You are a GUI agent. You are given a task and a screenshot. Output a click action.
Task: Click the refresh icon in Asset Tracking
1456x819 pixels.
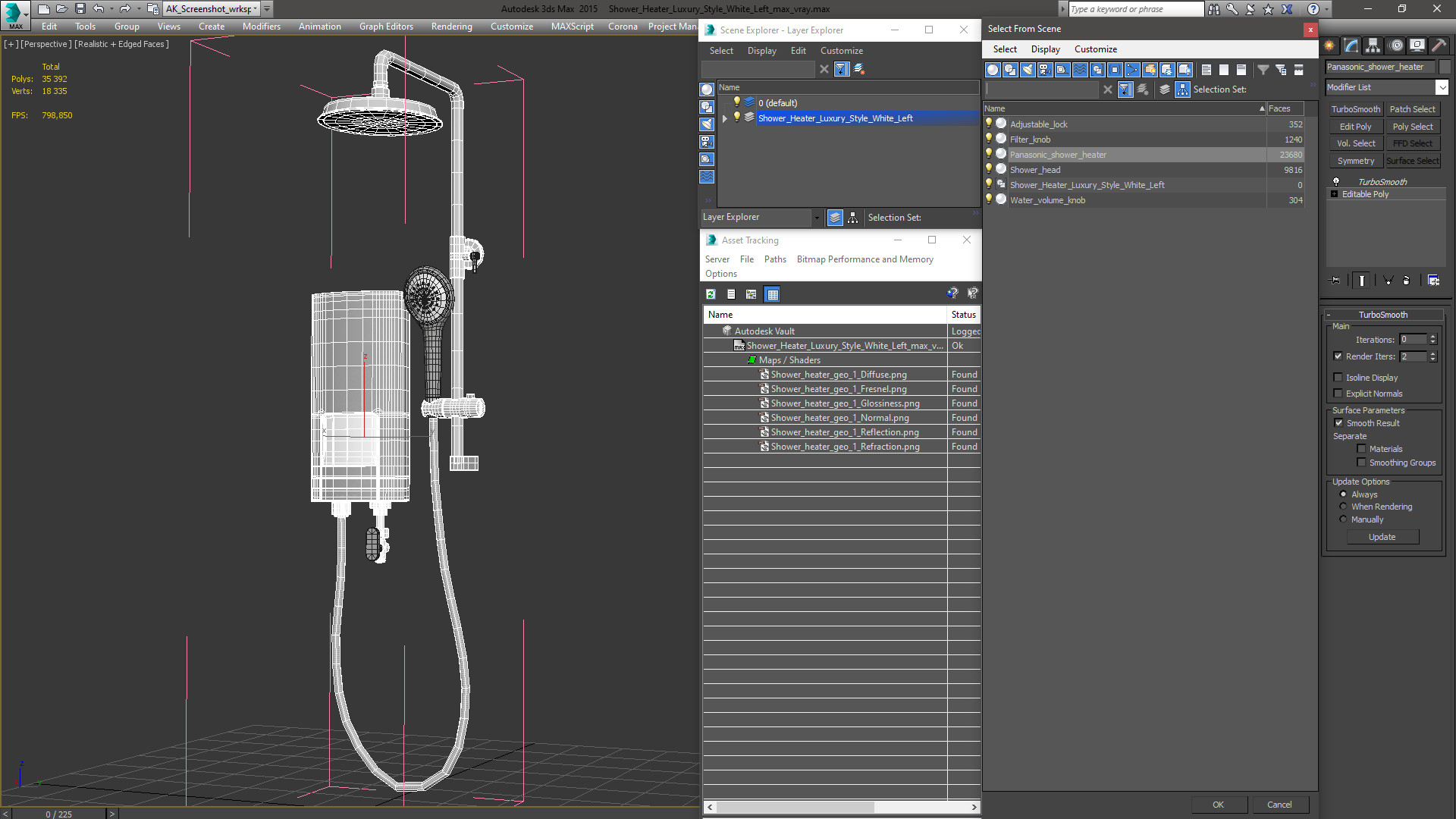click(711, 294)
